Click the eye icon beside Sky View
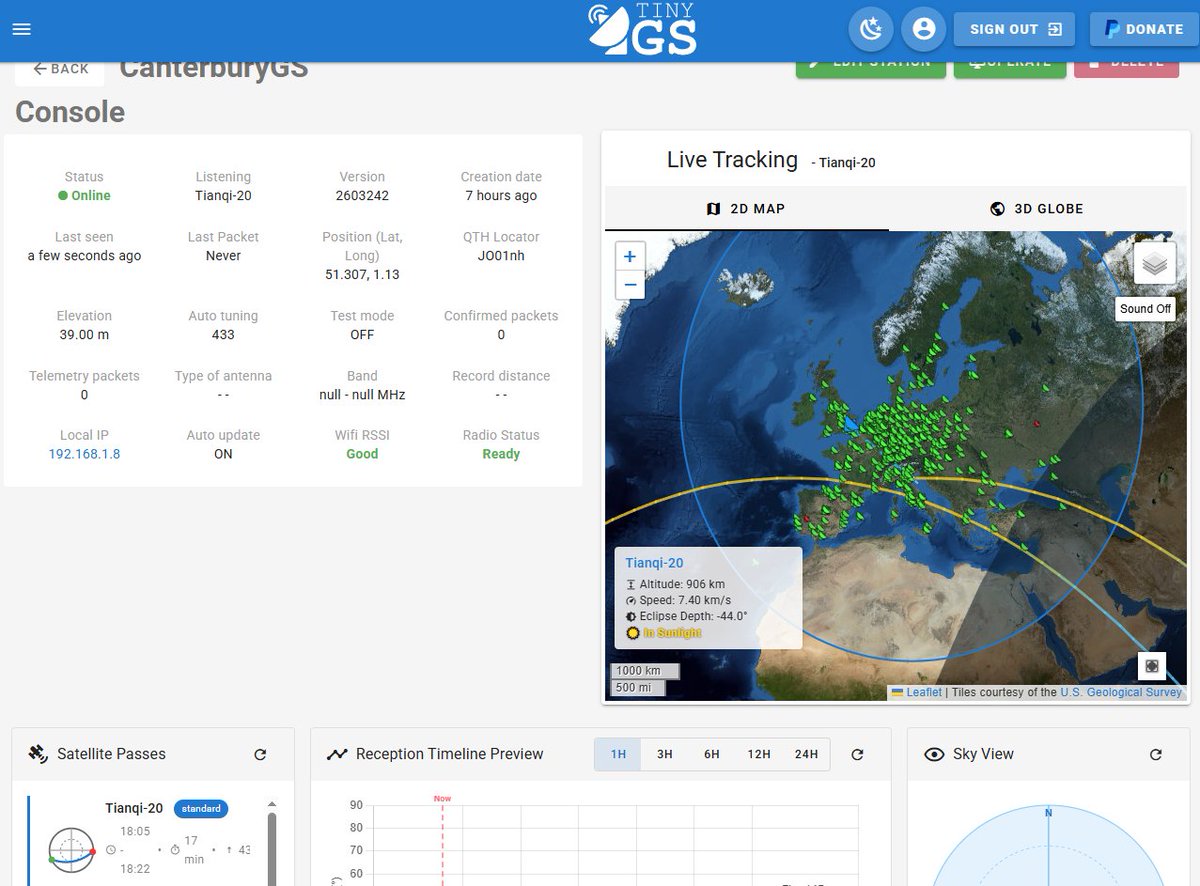Image resolution: width=1200 pixels, height=886 pixels. (934, 754)
